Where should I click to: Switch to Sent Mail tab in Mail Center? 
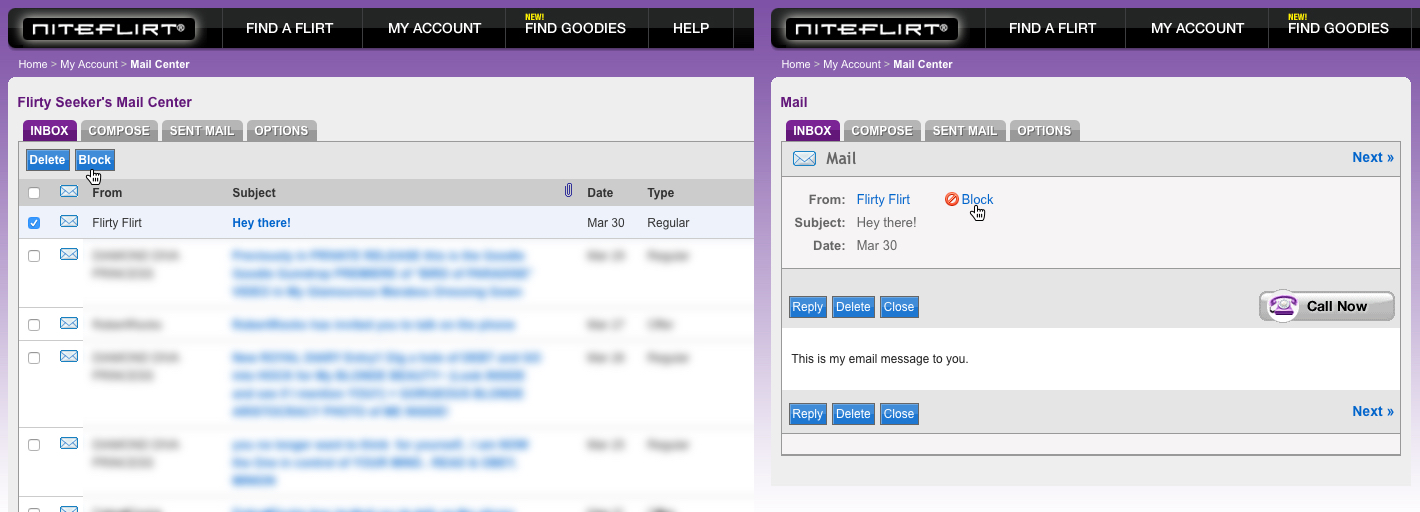[x=202, y=131]
